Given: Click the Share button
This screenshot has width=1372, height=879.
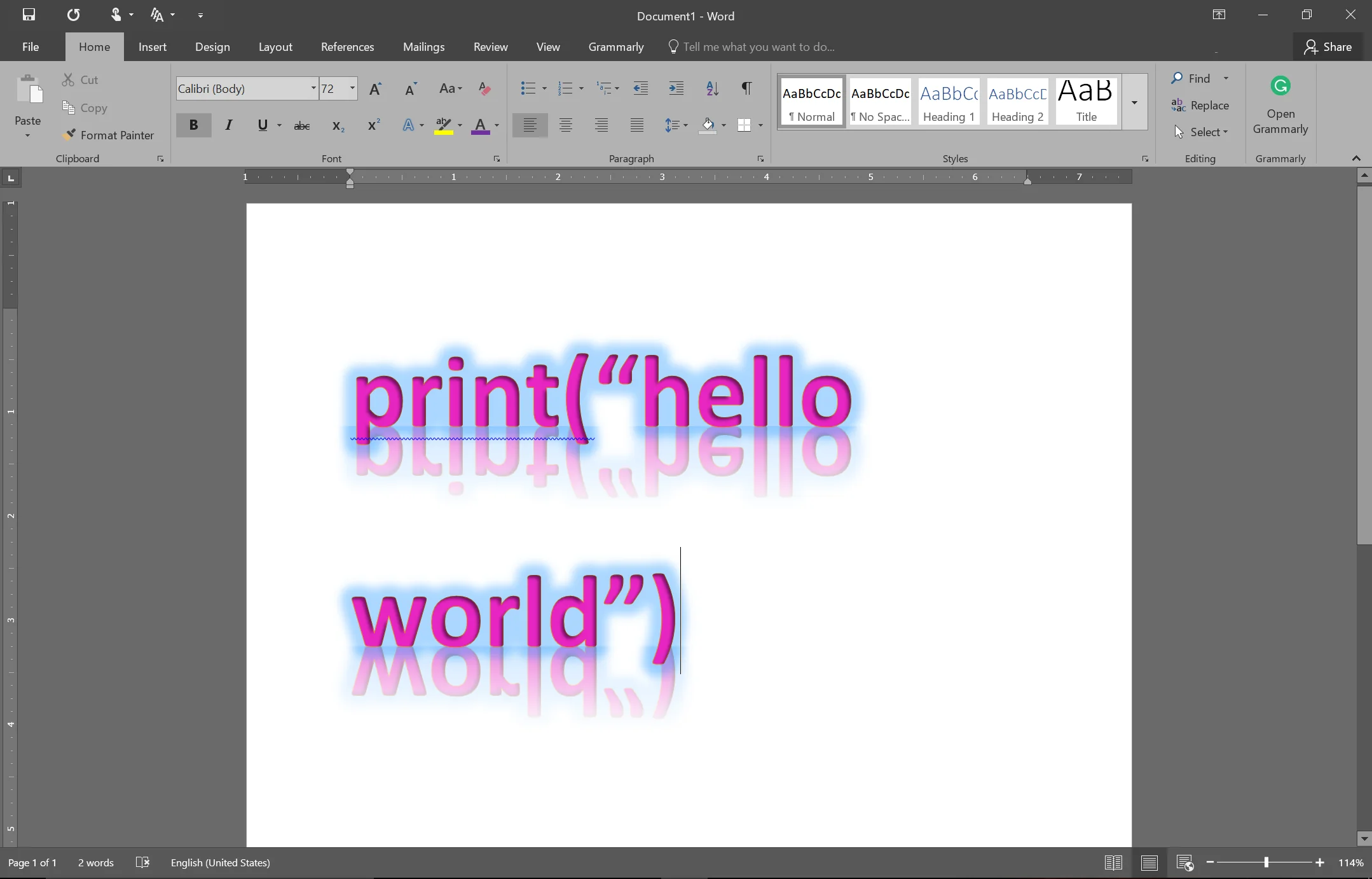Looking at the screenshot, I should tap(1328, 47).
